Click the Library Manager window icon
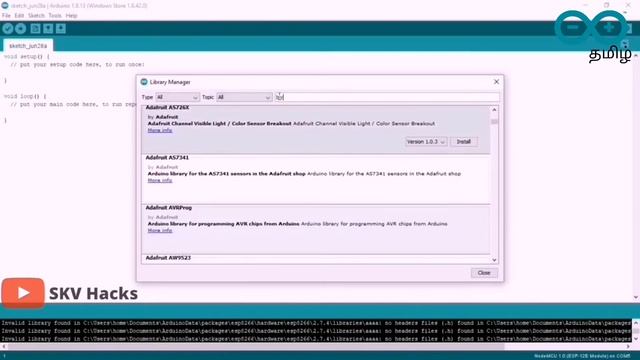The width and height of the screenshot is (640, 360). (x=144, y=82)
